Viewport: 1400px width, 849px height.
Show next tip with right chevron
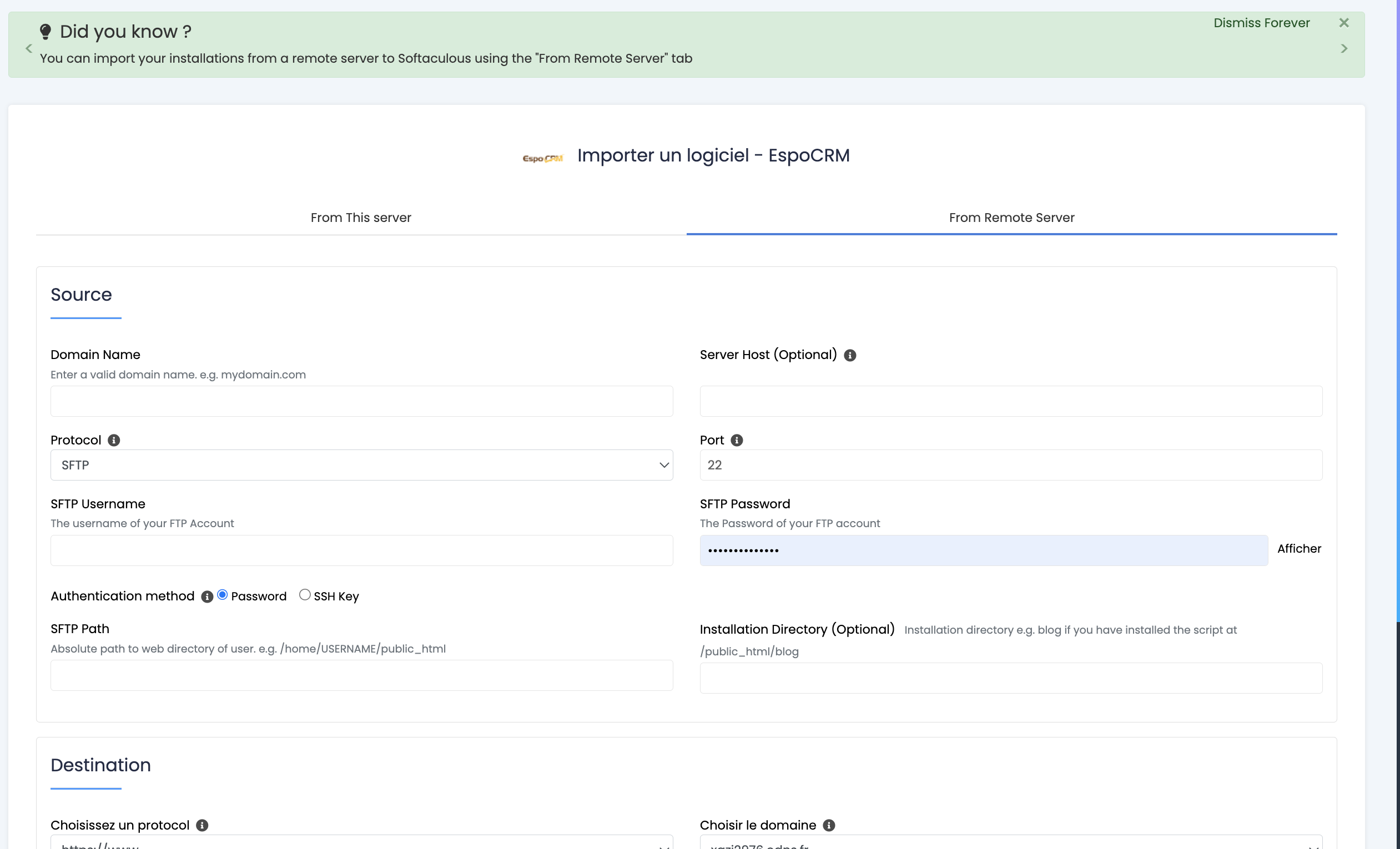click(x=1344, y=49)
